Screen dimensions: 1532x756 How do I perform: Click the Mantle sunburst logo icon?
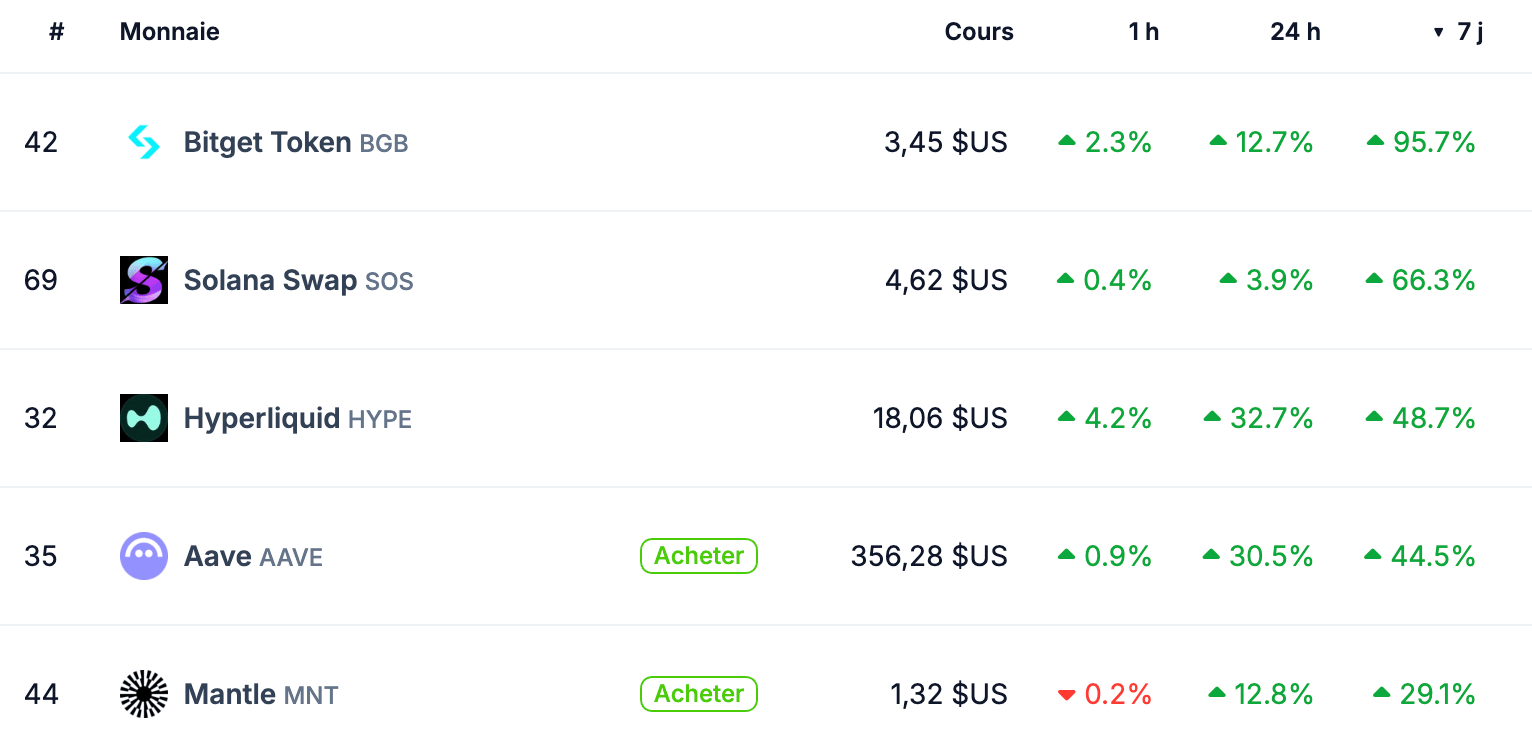[x=144, y=694]
